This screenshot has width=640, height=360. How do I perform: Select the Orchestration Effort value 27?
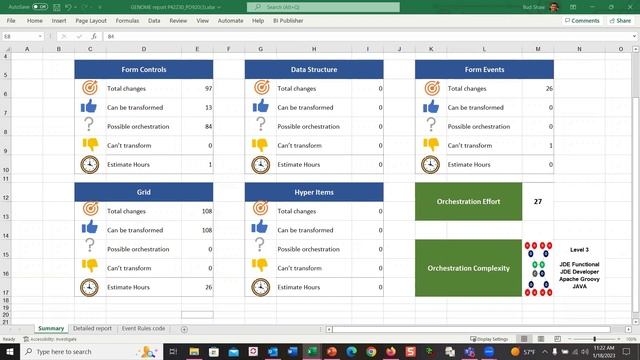pos(538,202)
